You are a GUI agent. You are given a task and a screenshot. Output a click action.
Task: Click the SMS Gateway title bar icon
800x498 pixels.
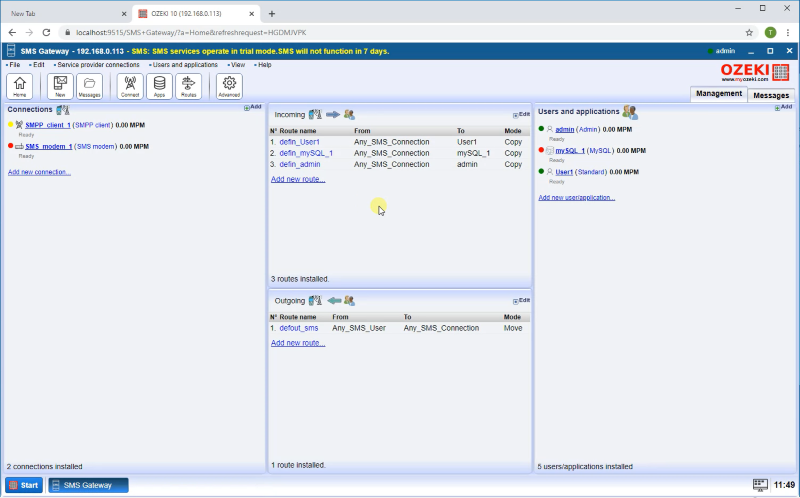(x=11, y=51)
